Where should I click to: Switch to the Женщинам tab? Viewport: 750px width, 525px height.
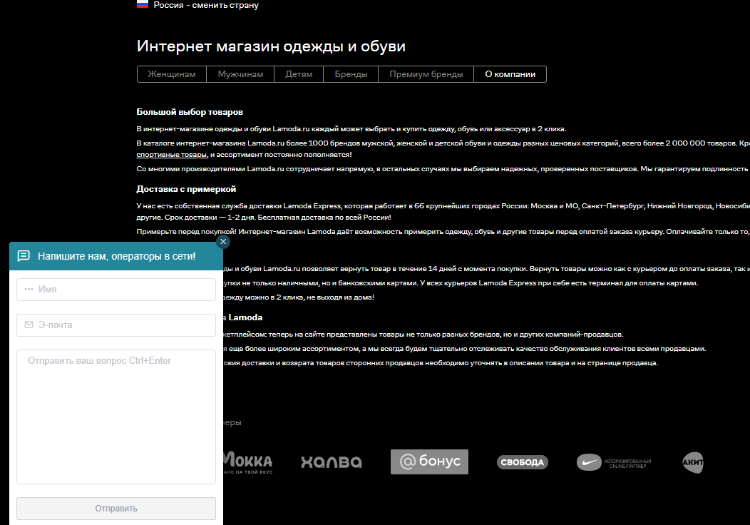[172, 74]
